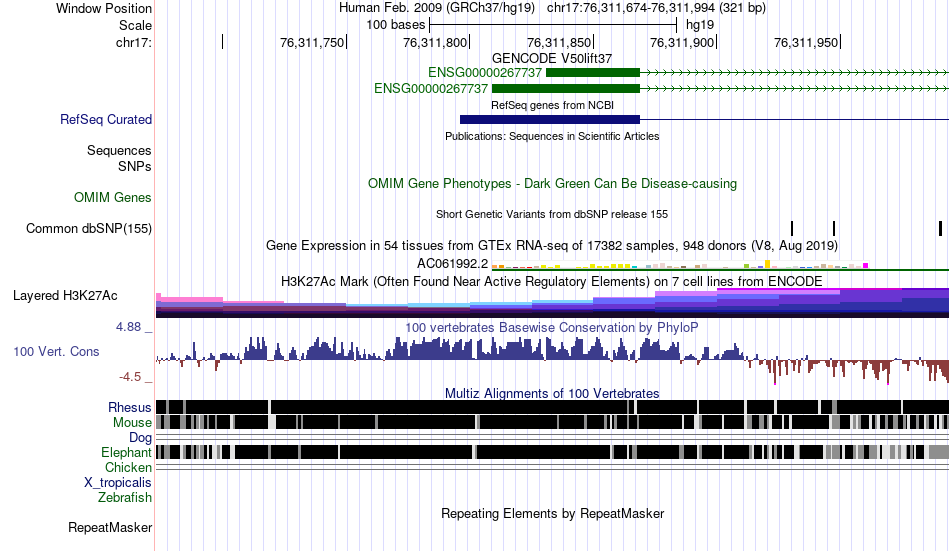Screen dimensions: 950x551
Task: Click the Elephant alignment label
Action: click(126, 453)
